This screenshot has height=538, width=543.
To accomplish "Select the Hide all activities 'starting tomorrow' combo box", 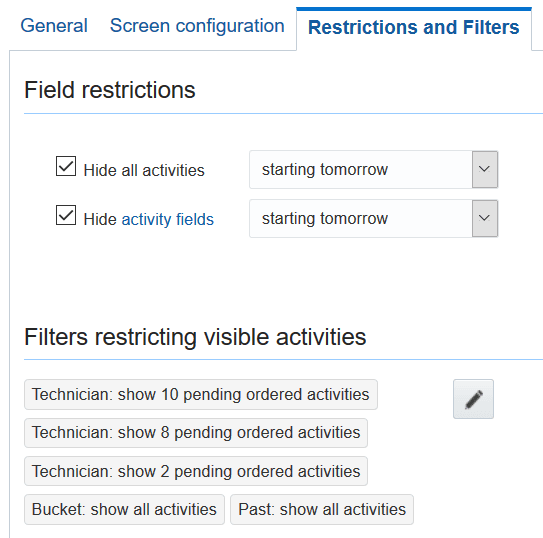I will (374, 169).
